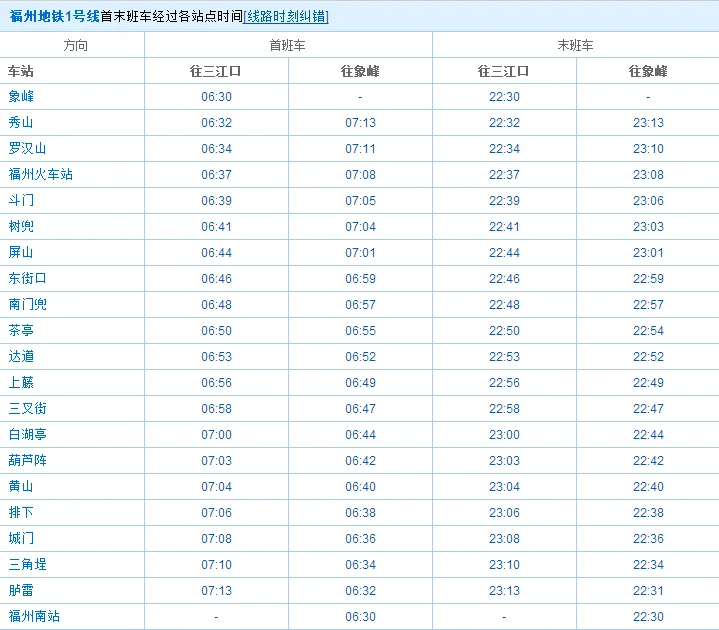
Task: Select 东街口 station in the list
Action: coord(27,279)
